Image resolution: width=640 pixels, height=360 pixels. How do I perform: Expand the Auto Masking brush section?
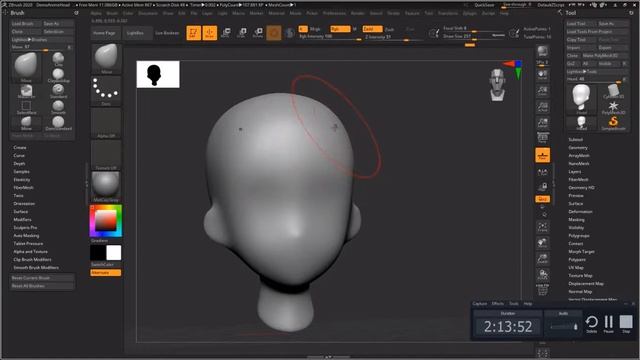[27, 236]
